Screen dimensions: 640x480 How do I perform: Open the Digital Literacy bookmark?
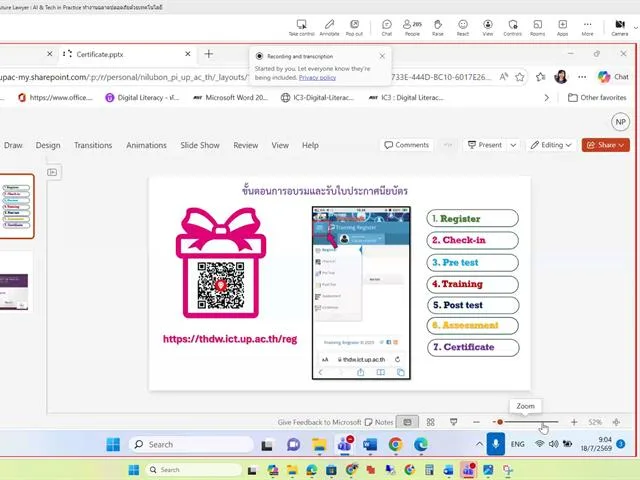click(x=142, y=98)
